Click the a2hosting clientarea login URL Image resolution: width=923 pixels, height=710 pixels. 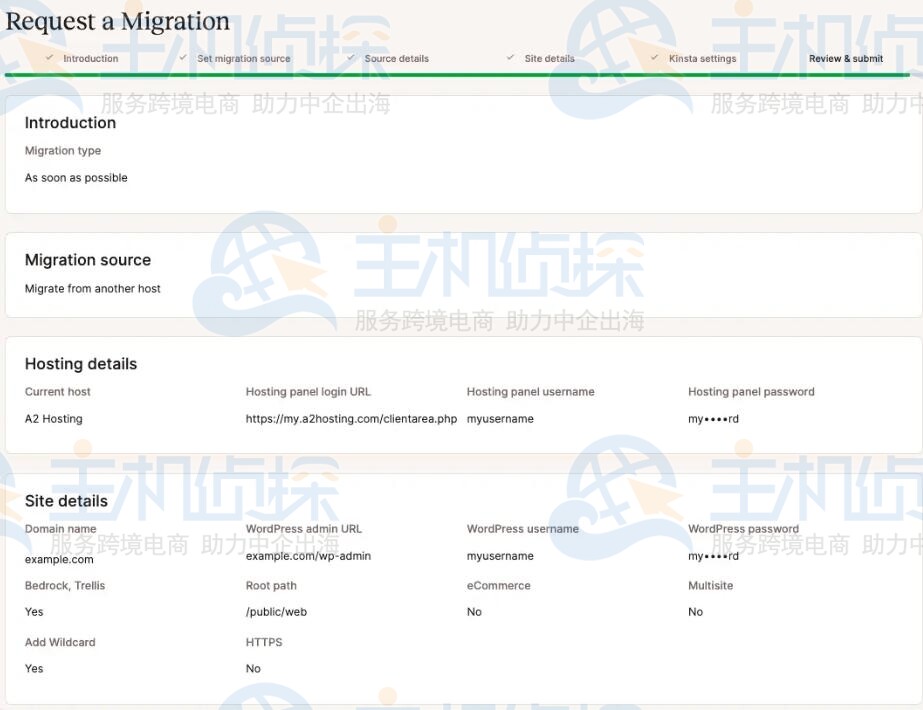coord(351,419)
